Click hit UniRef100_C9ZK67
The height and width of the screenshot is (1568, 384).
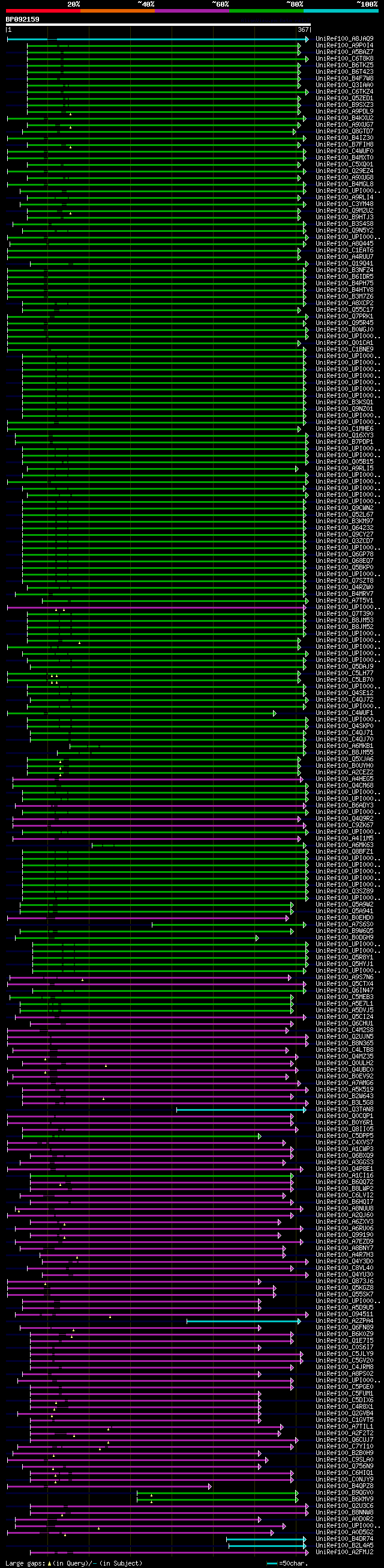344,825
